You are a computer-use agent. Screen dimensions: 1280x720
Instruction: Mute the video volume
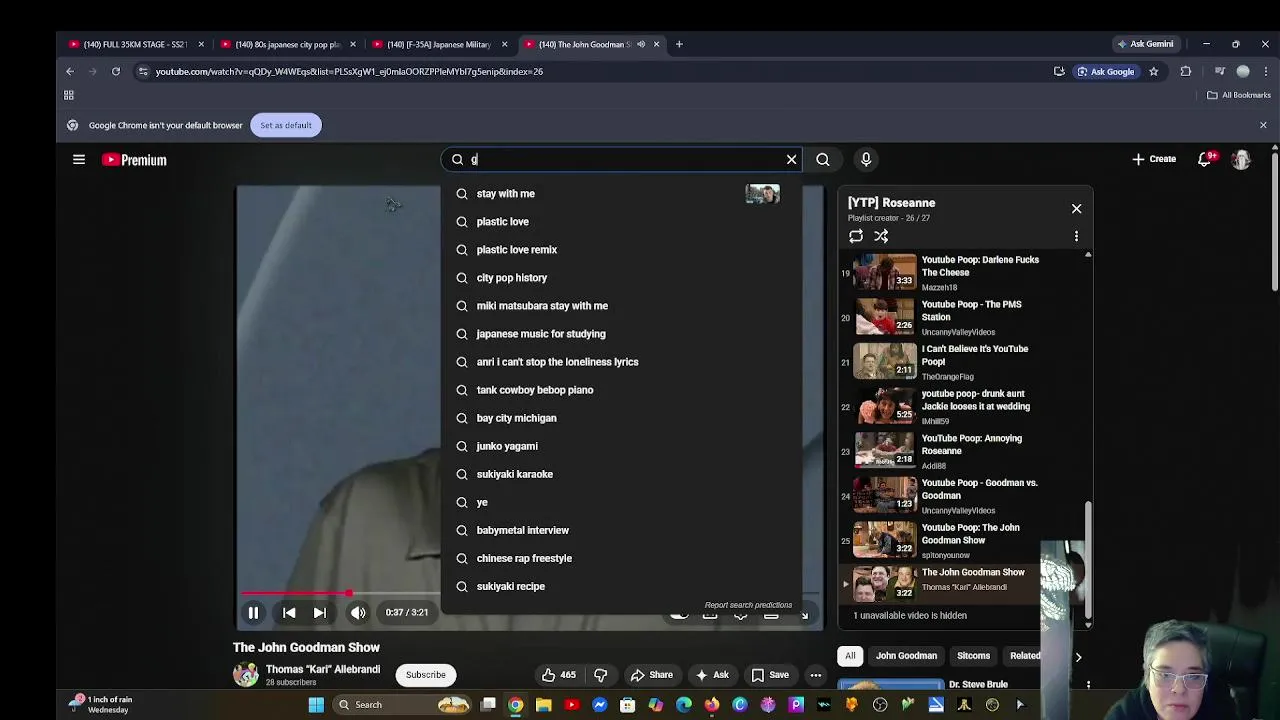coord(358,613)
